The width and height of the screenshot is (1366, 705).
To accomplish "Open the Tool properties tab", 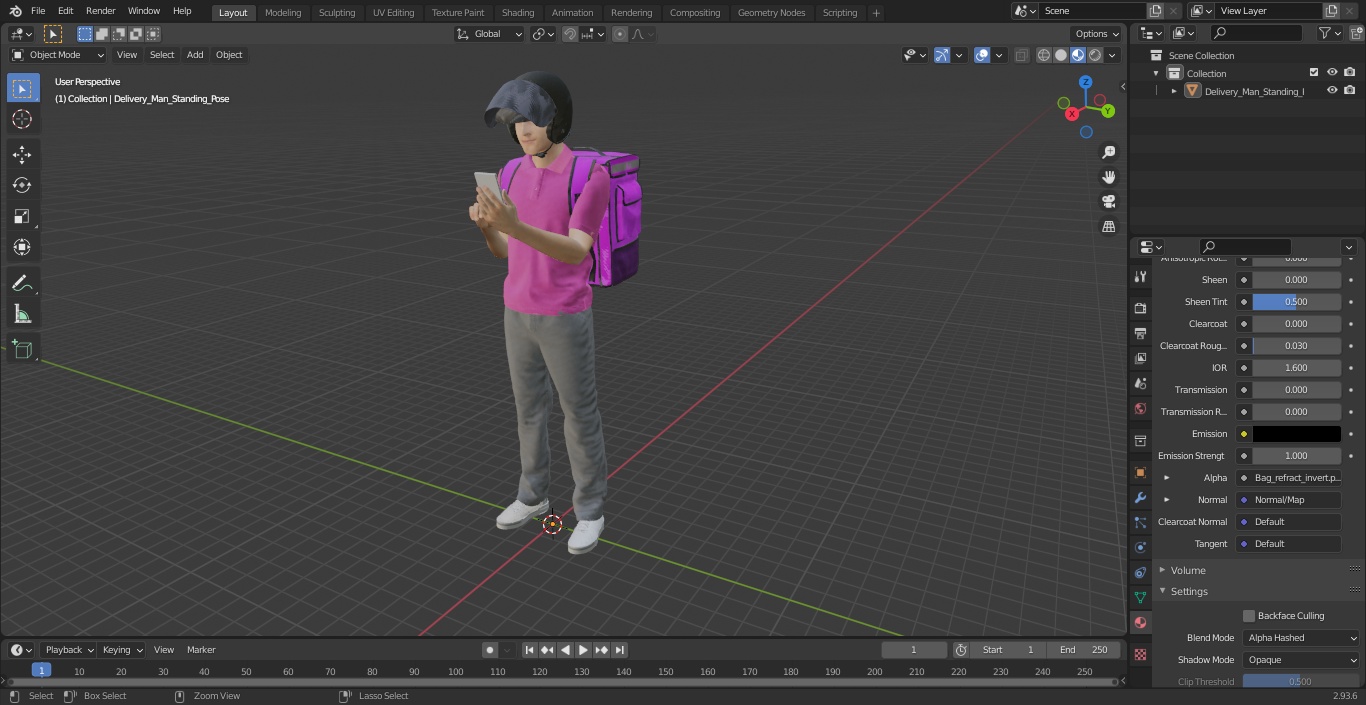I will tap(1140, 276).
